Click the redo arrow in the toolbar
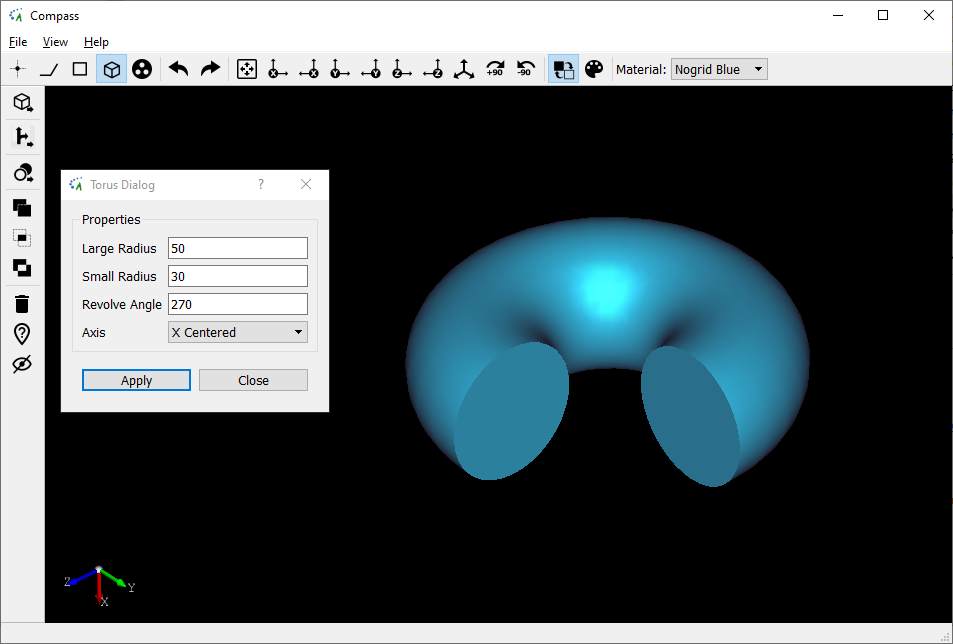This screenshot has height=644, width=953. click(210, 69)
